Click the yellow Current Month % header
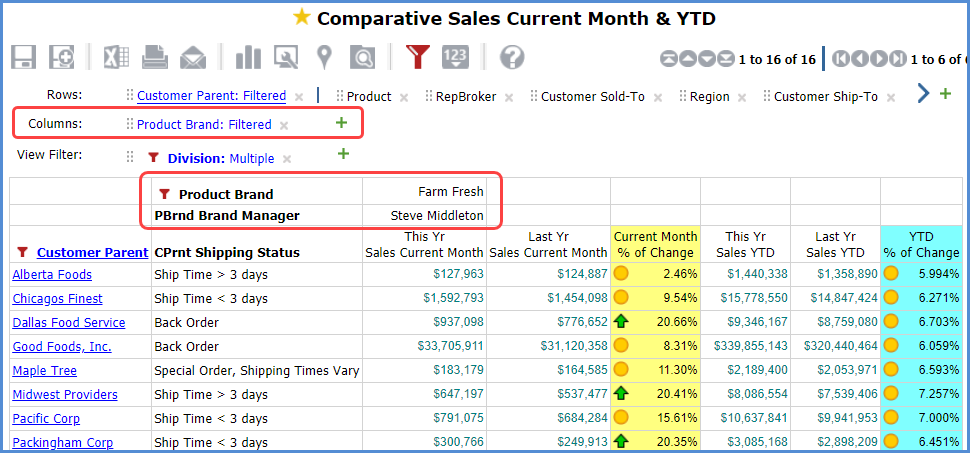This screenshot has width=970, height=453. (x=655, y=244)
